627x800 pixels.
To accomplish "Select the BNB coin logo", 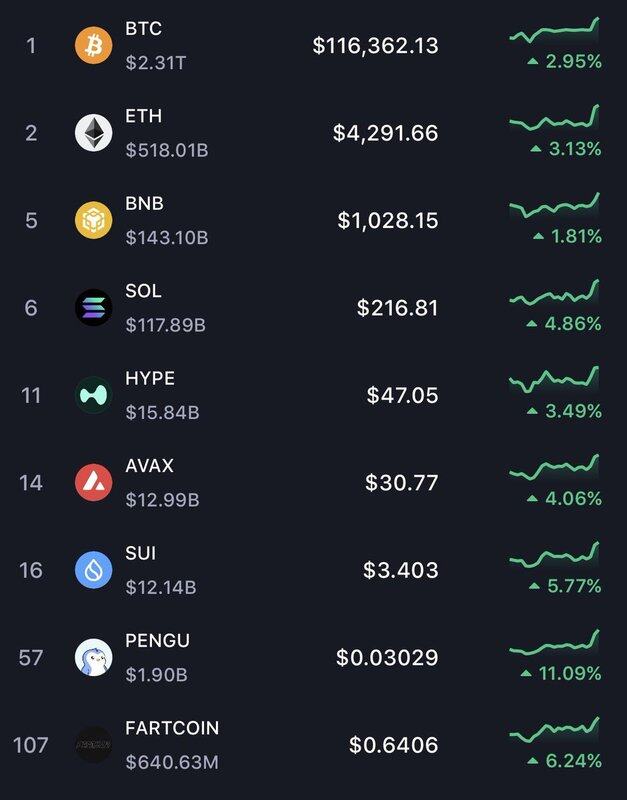I will click(x=94, y=220).
